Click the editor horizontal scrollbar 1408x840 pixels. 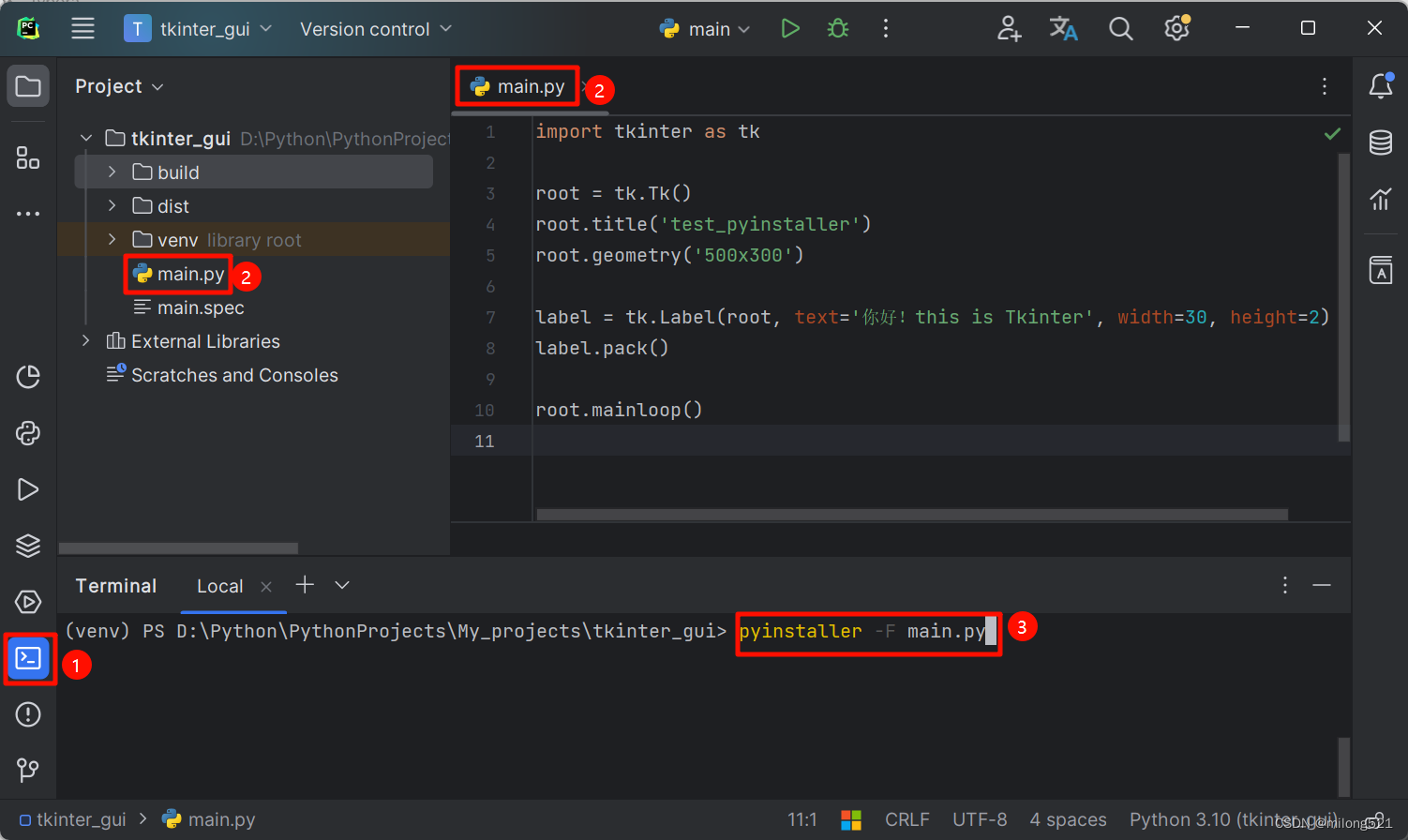coord(911,515)
